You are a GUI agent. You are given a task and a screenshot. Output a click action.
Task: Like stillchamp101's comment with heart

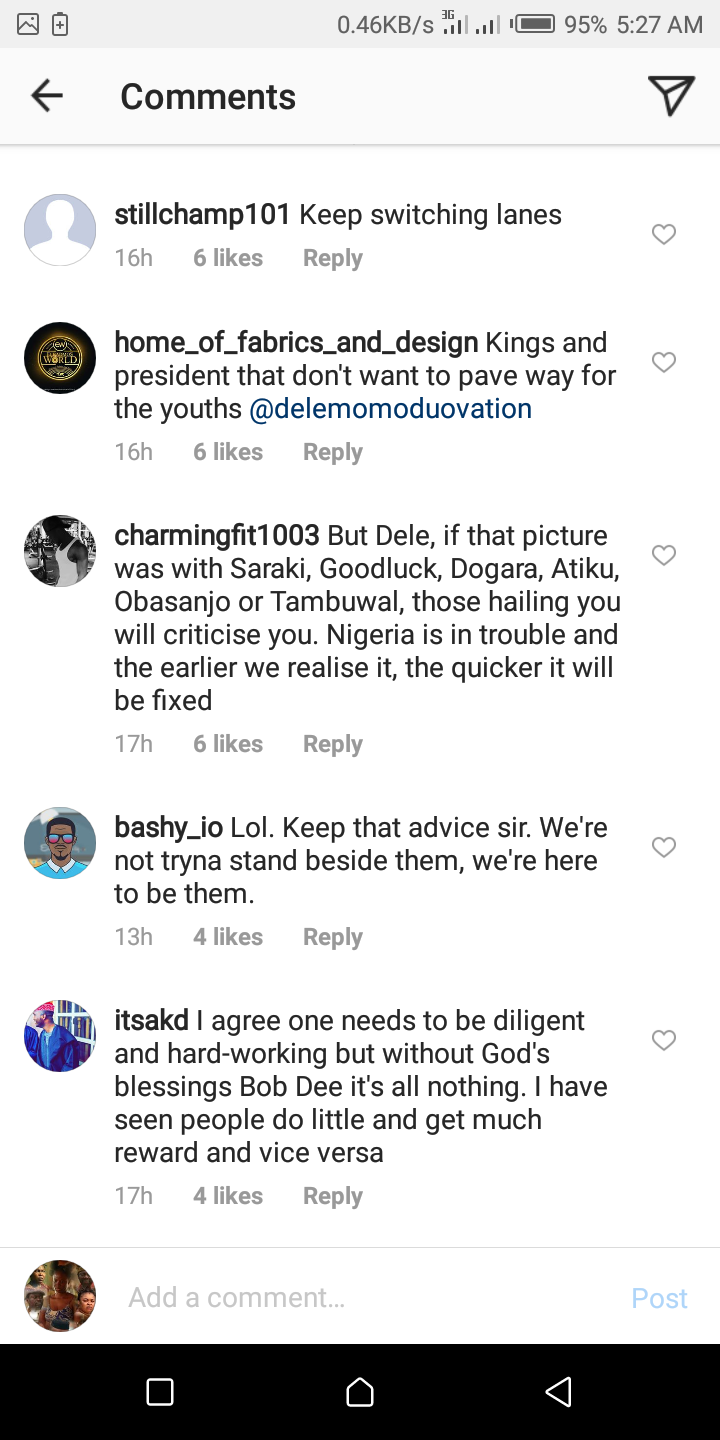[x=664, y=234]
